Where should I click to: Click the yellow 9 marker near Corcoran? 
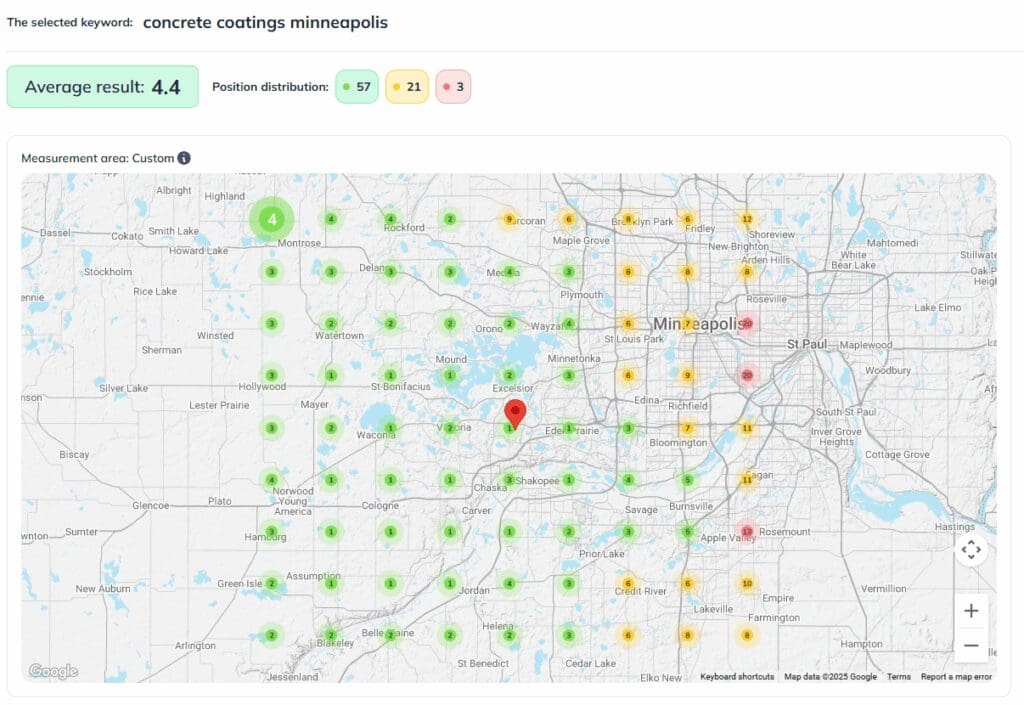(509, 219)
